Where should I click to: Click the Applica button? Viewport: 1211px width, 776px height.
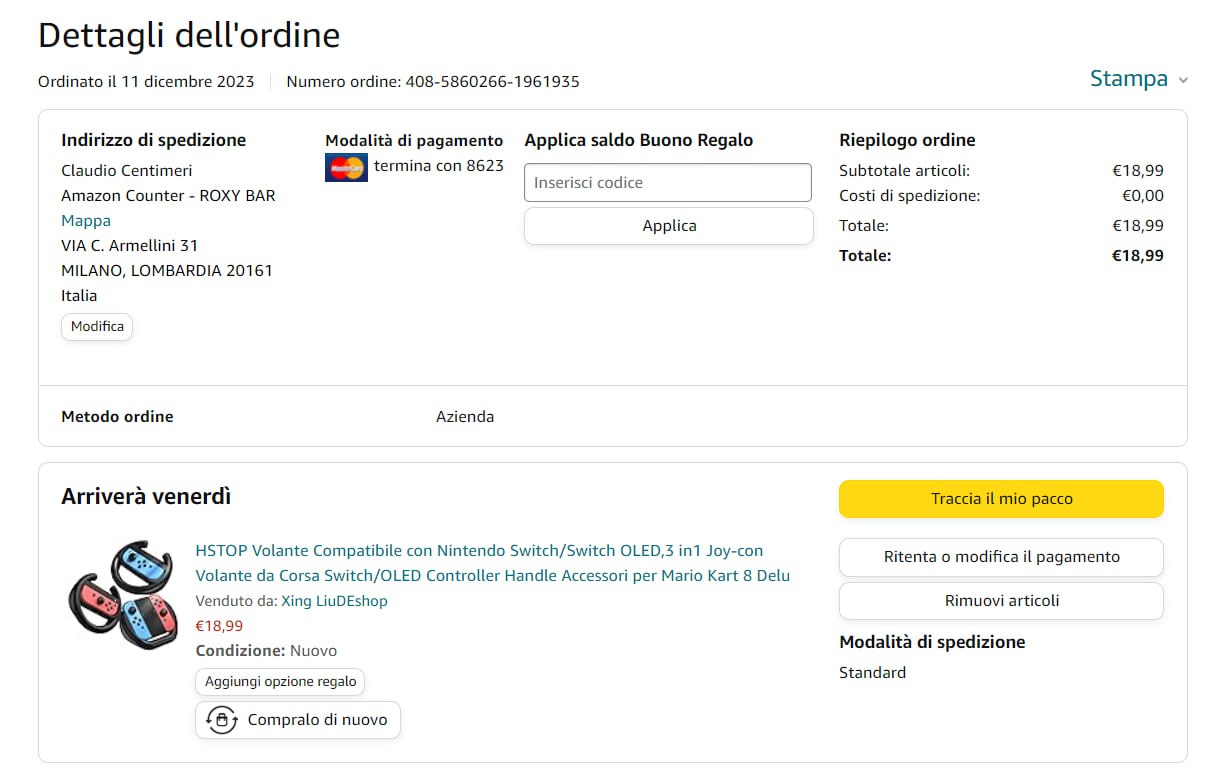668,226
